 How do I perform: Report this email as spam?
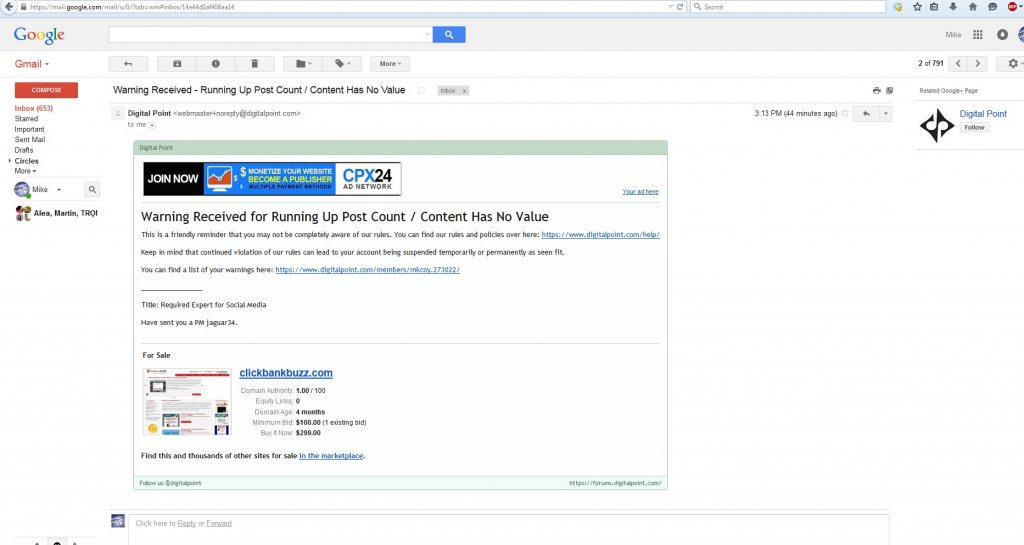click(216, 63)
